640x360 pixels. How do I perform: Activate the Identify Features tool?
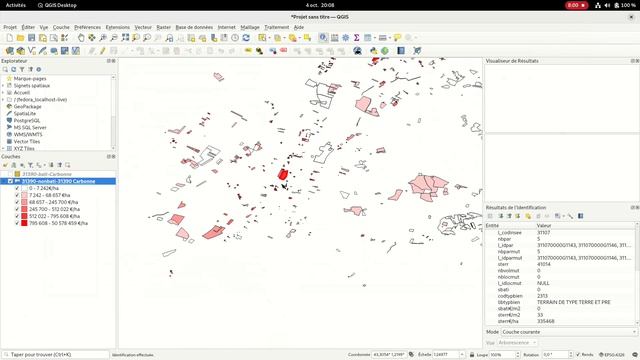click(x=323, y=38)
